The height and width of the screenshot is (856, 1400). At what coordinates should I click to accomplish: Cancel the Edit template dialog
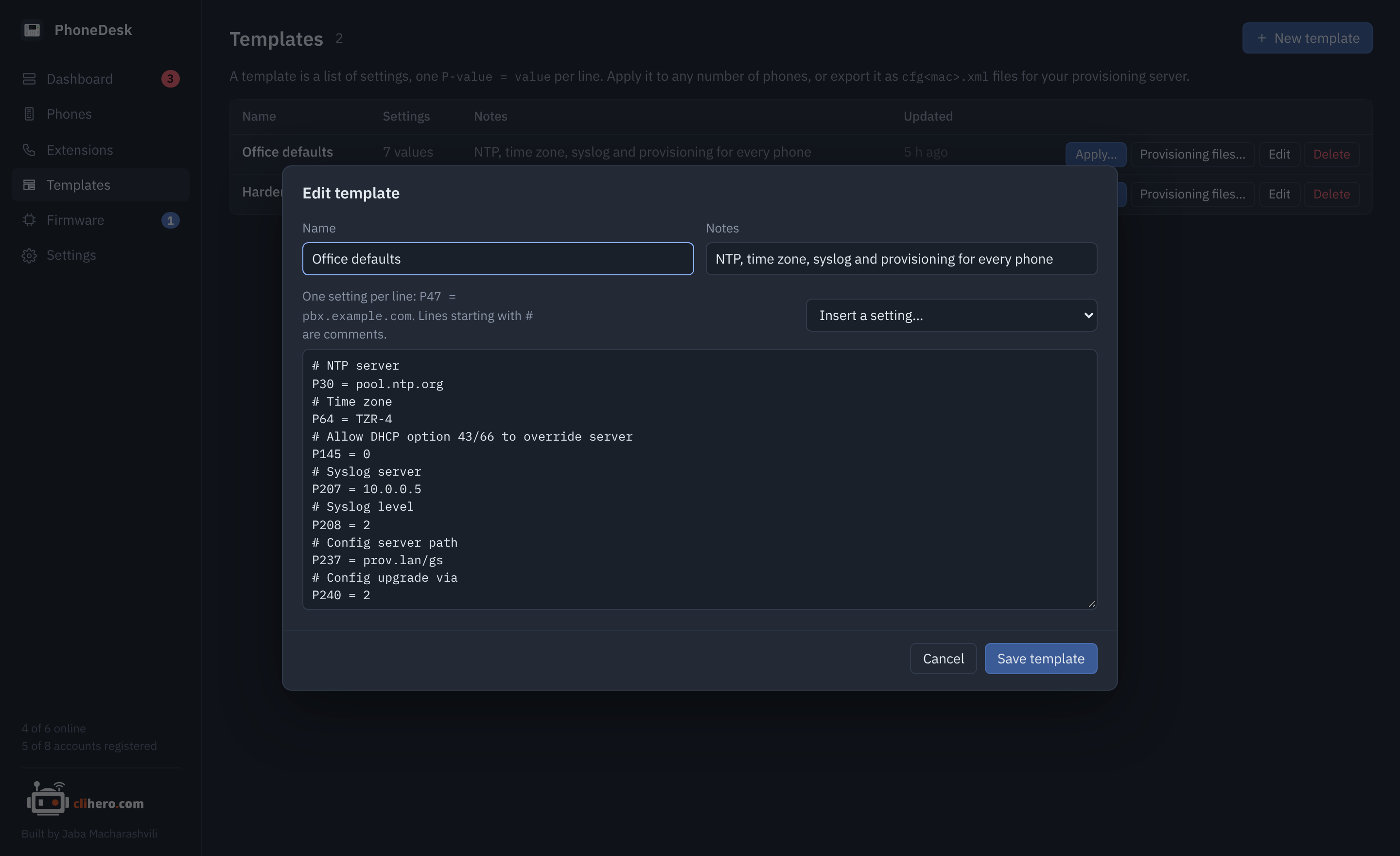(x=943, y=658)
